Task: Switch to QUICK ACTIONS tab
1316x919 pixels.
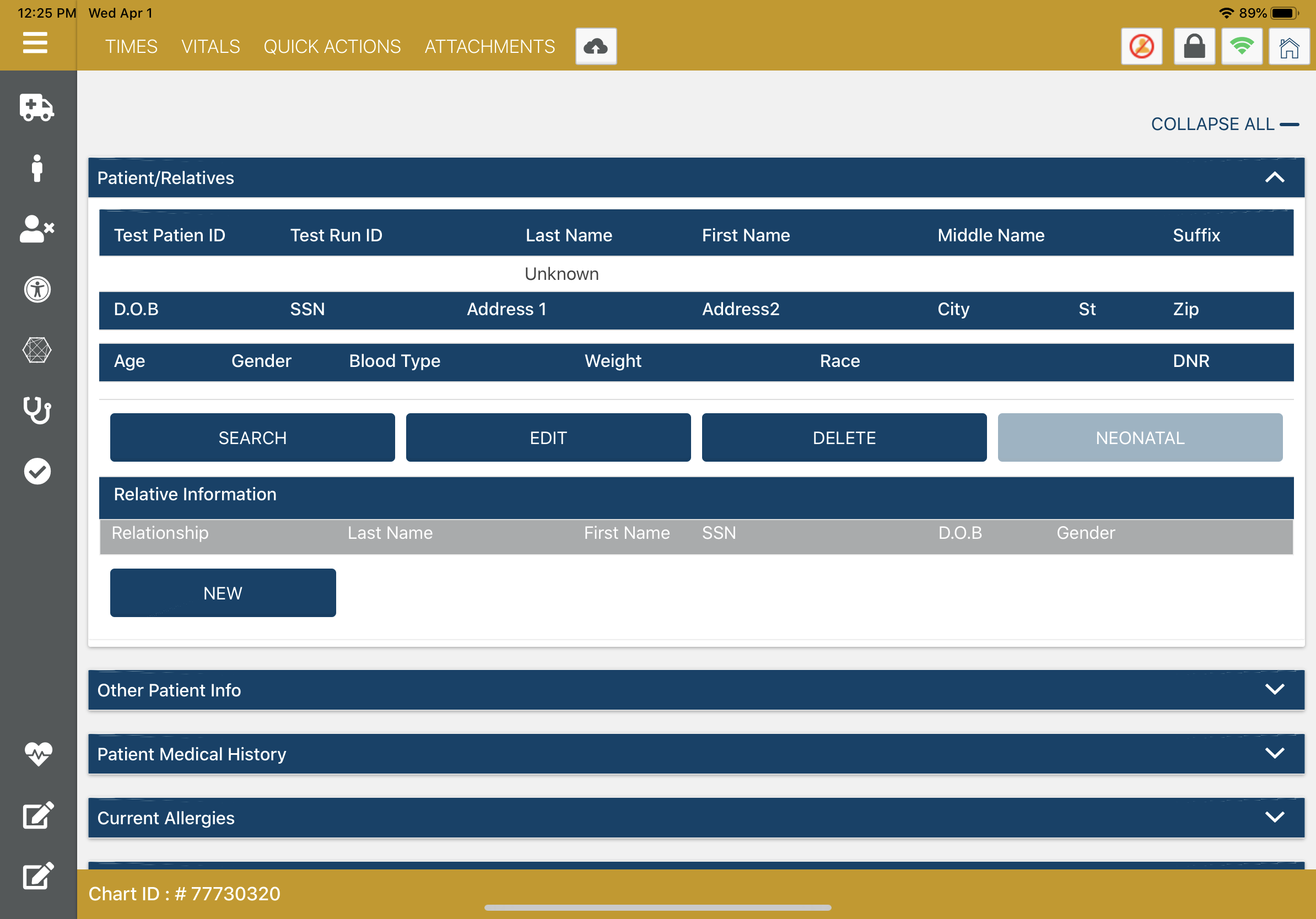Action: [x=332, y=46]
